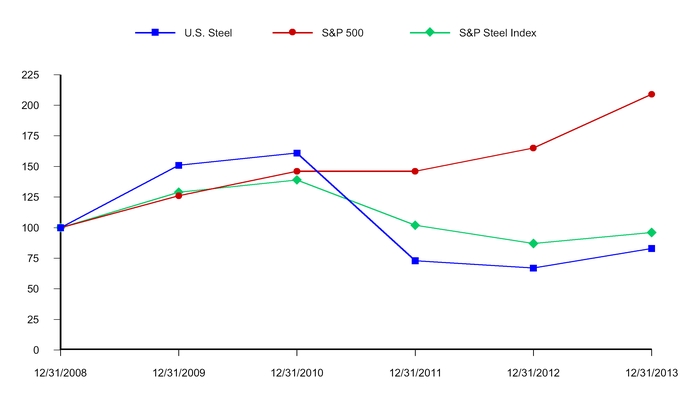Click the U.S. Steel square point at 12/31/2009
Viewport: 682px width, 400px height.
[x=179, y=165]
